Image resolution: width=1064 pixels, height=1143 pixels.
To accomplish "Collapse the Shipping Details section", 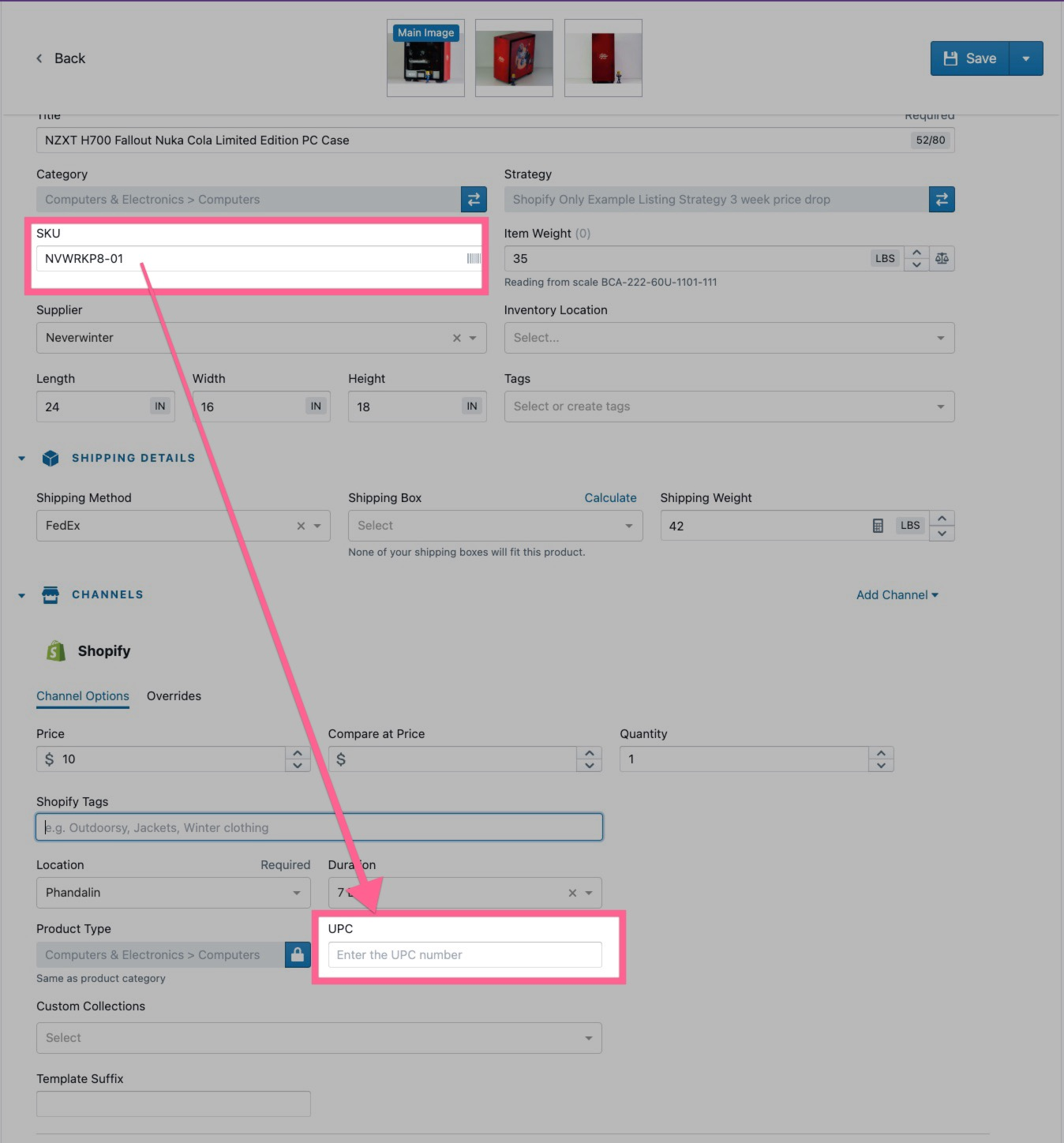I will pyautogui.click(x=22, y=458).
